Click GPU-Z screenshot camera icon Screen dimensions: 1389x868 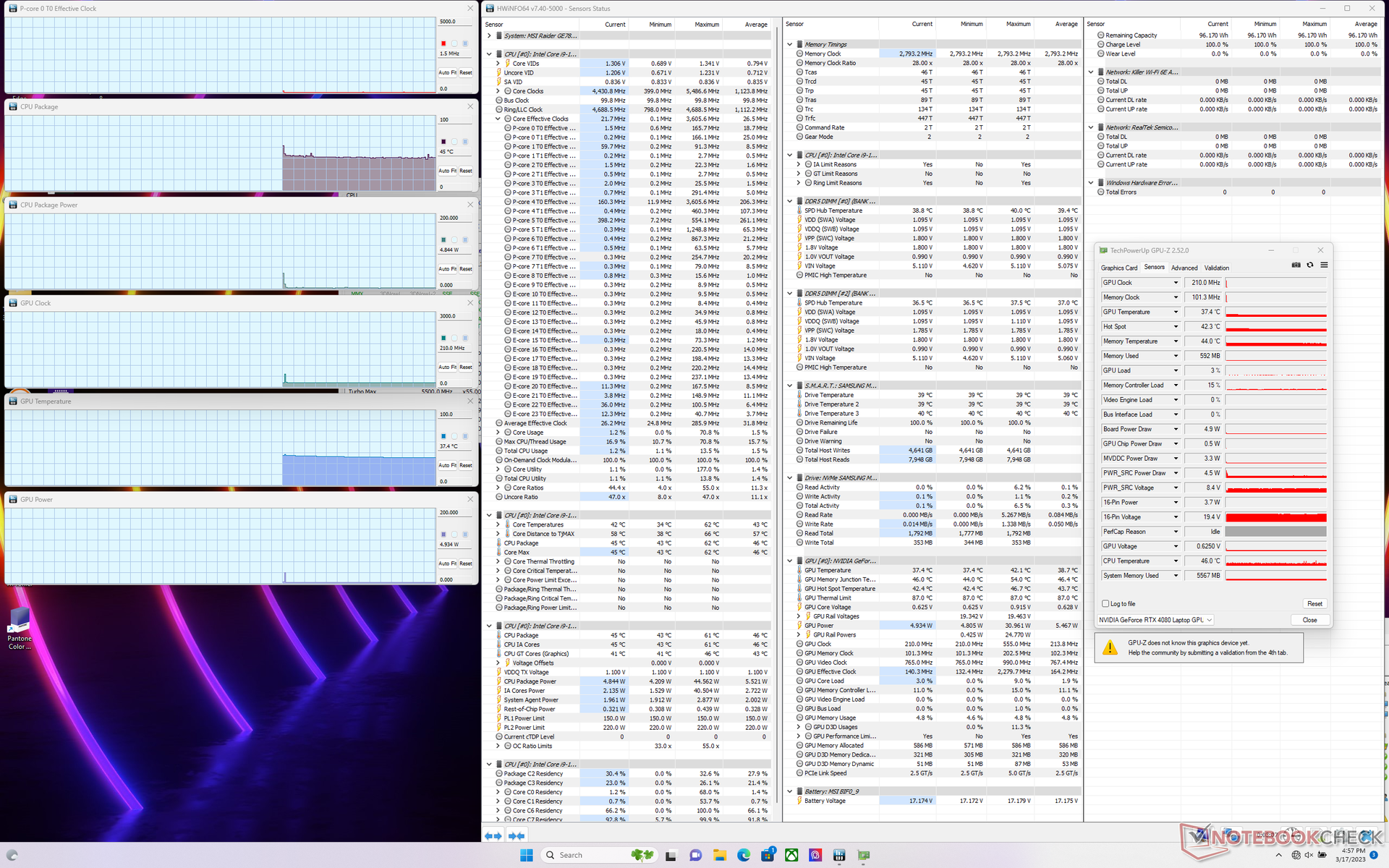[x=1296, y=265]
